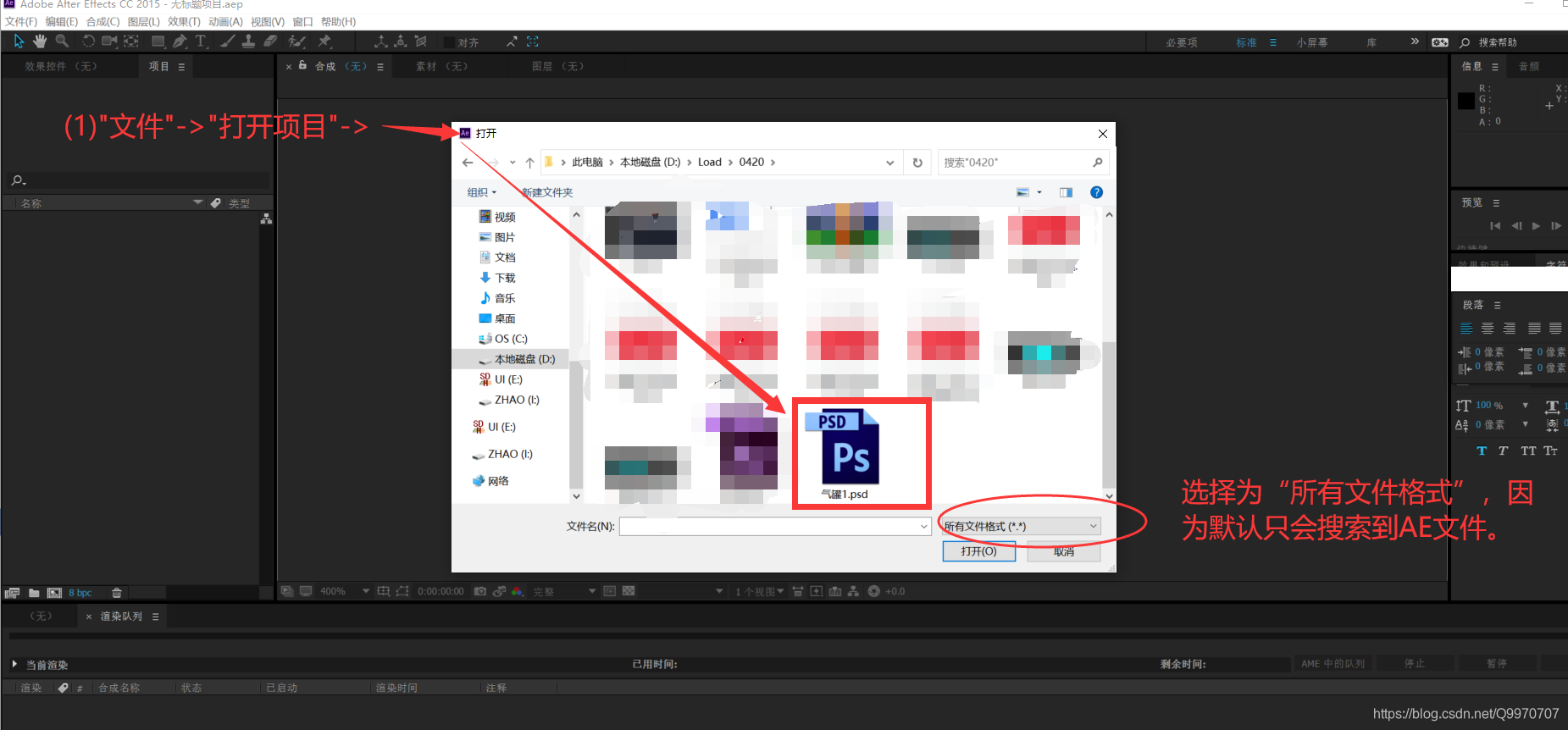
Task: Select the Selection arrow tool
Action: click(19, 41)
